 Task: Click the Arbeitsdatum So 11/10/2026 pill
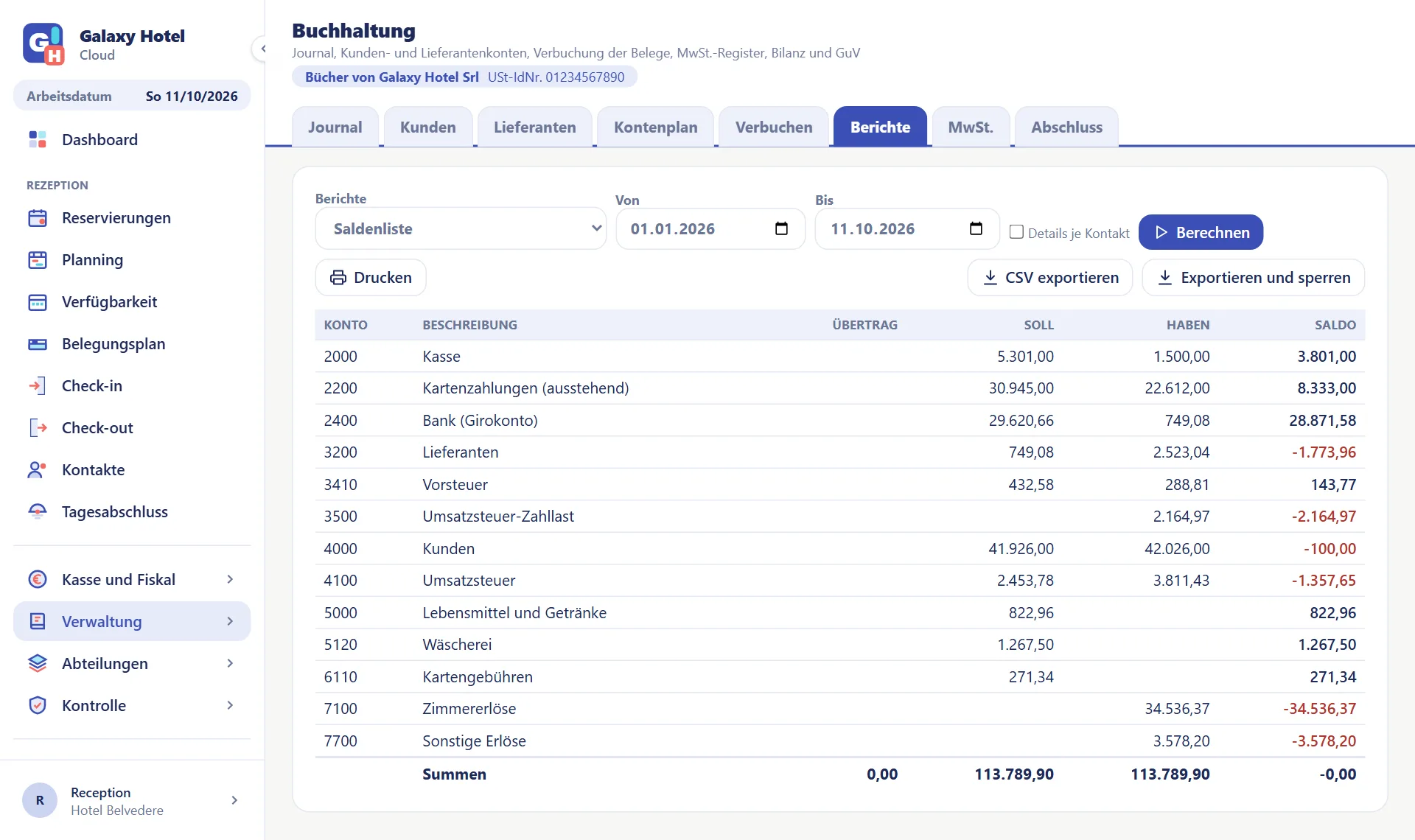[x=132, y=96]
